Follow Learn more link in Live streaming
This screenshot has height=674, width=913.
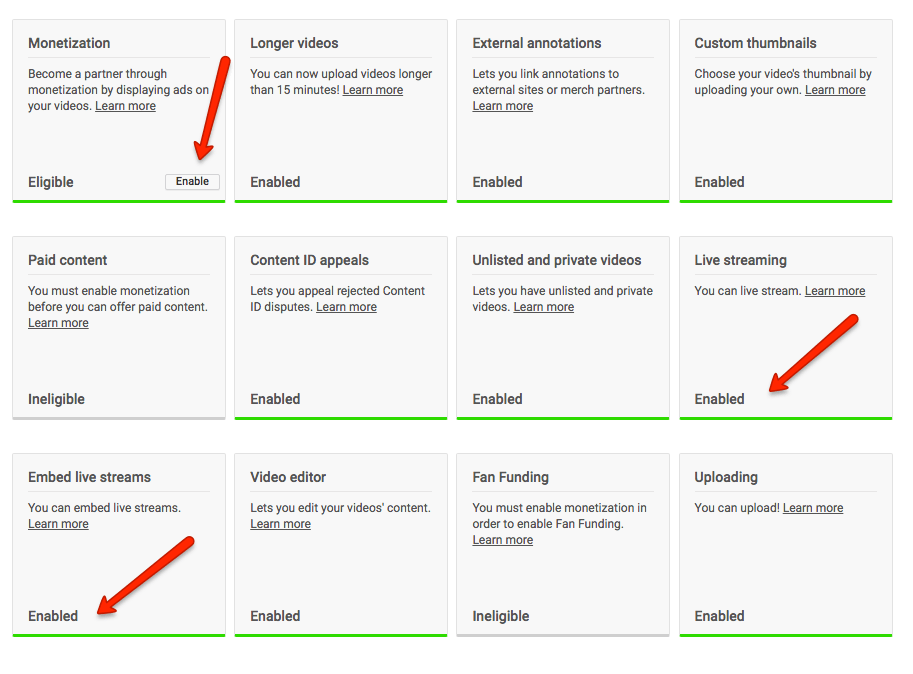835,291
